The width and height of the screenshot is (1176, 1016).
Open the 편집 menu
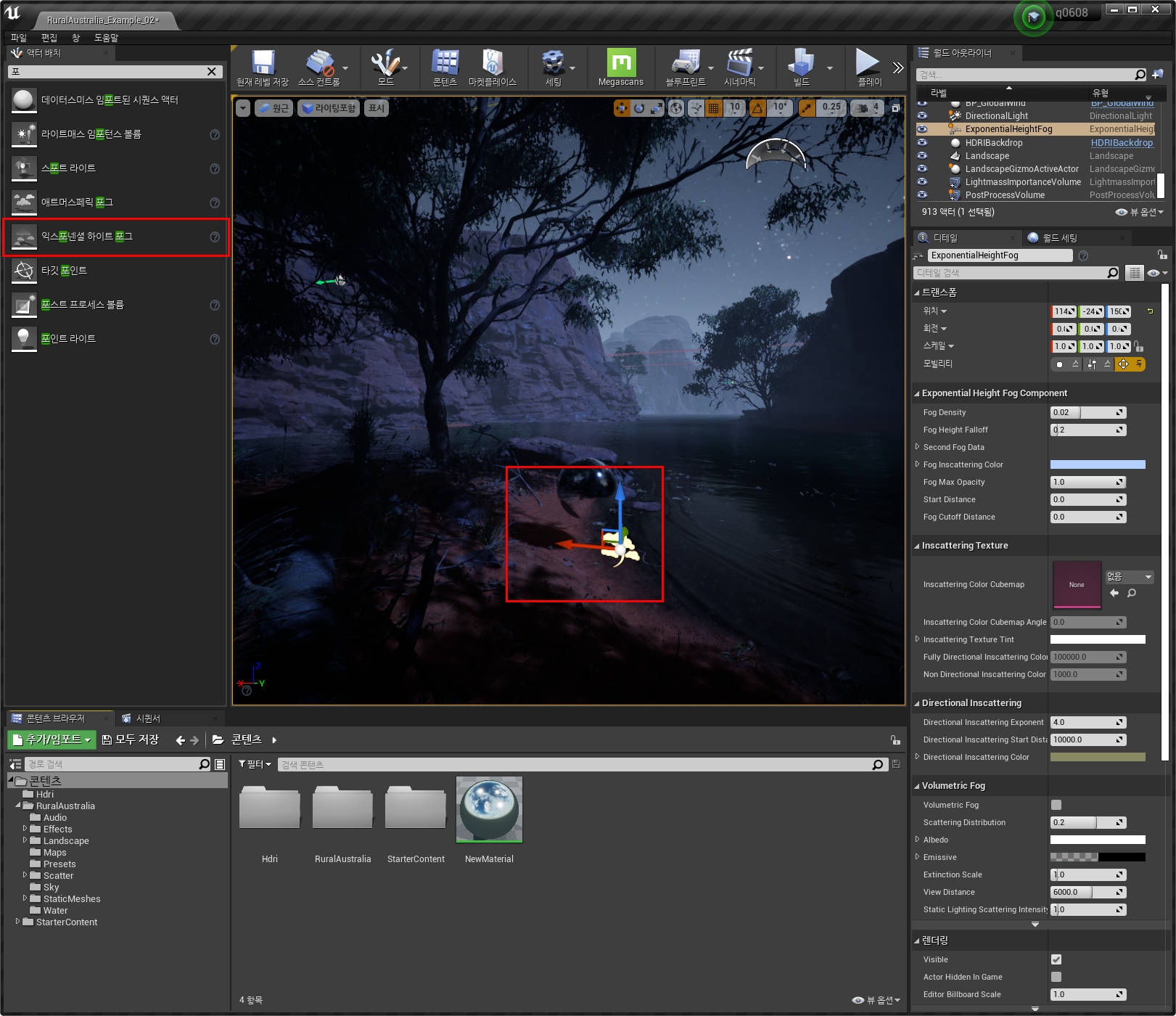pyautogui.click(x=49, y=38)
